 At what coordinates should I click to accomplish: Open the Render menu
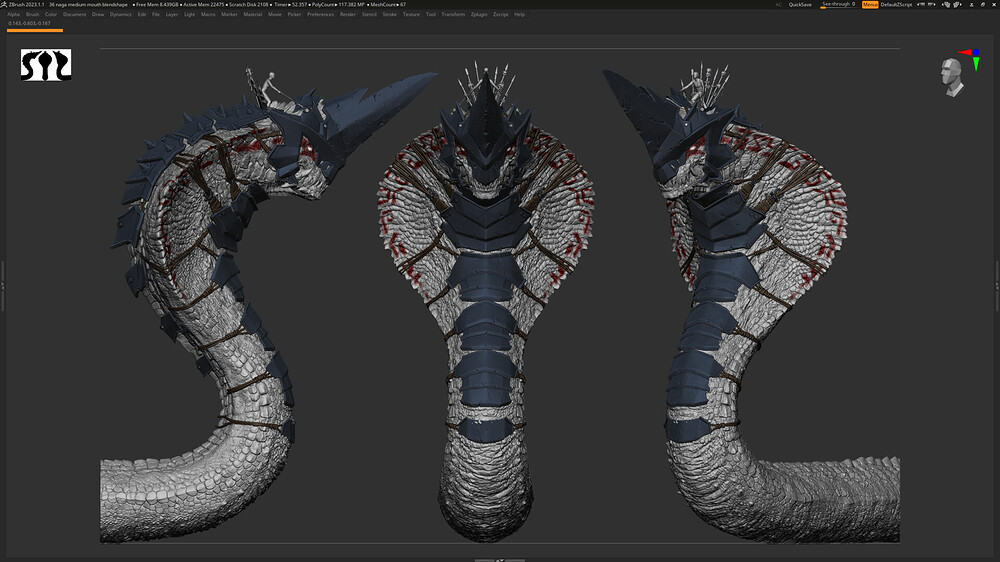click(348, 15)
